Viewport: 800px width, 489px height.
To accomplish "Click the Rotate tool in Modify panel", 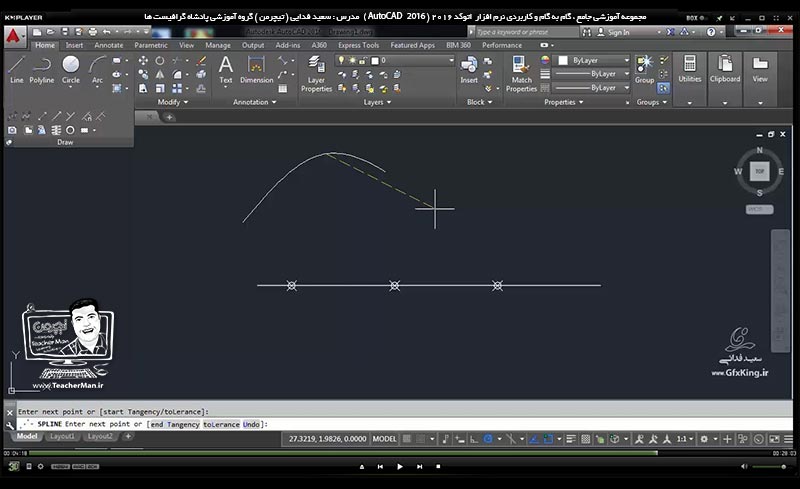I will 160,61.
